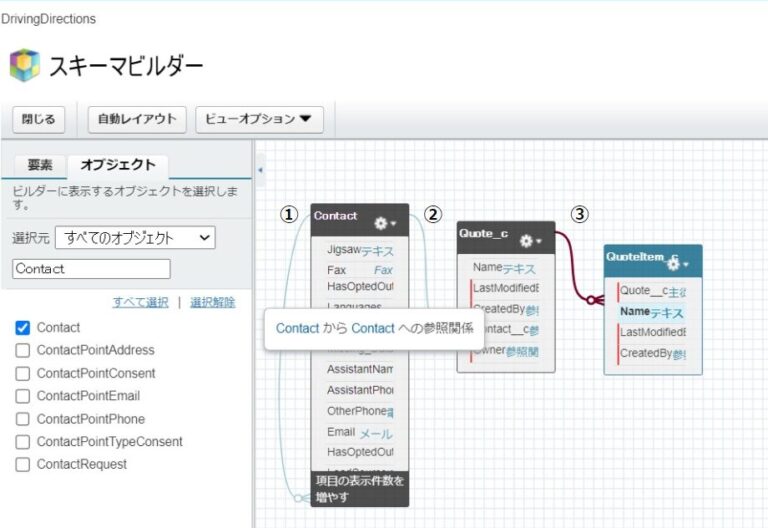Screen dimensions: 768x528
Task: Collapse the left sidebar with arrow handle
Action: 260,170
